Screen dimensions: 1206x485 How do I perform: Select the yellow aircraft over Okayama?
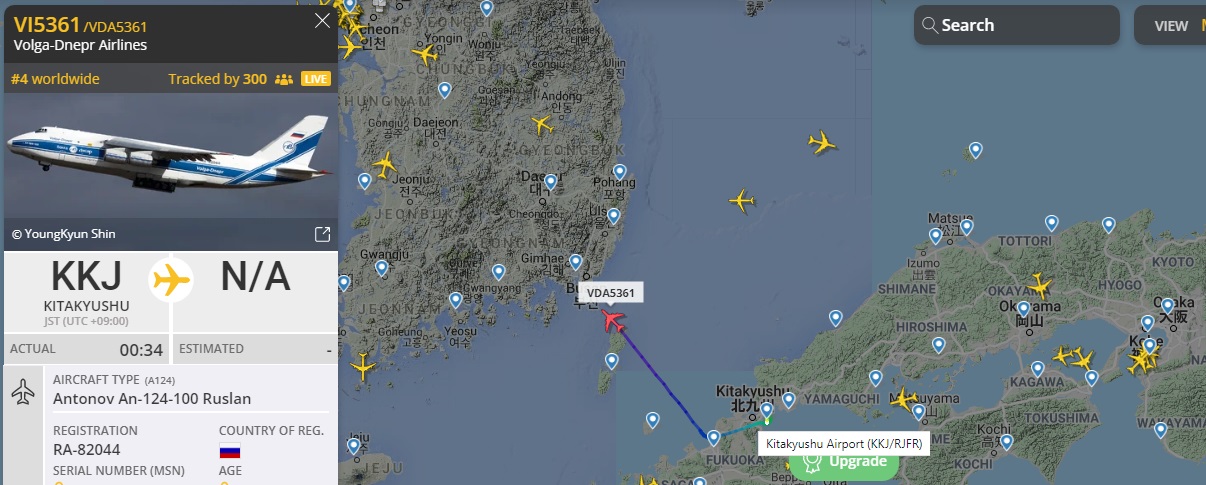1040,287
